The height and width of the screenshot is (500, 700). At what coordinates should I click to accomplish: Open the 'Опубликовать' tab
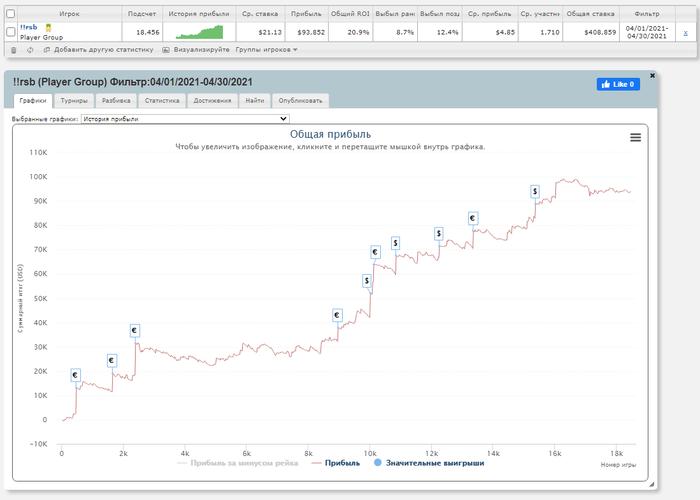click(x=300, y=100)
